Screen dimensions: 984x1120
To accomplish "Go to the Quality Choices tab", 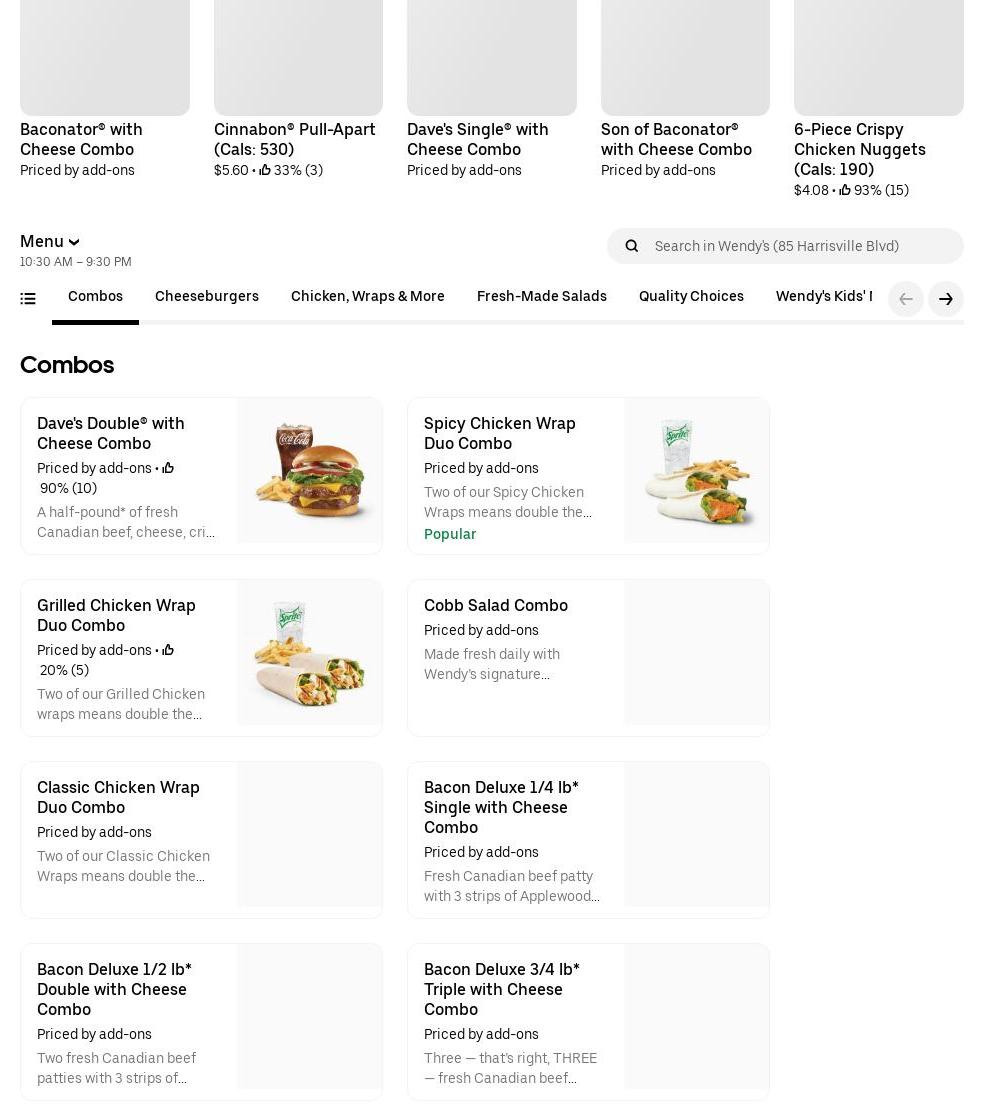I will coord(691,297).
